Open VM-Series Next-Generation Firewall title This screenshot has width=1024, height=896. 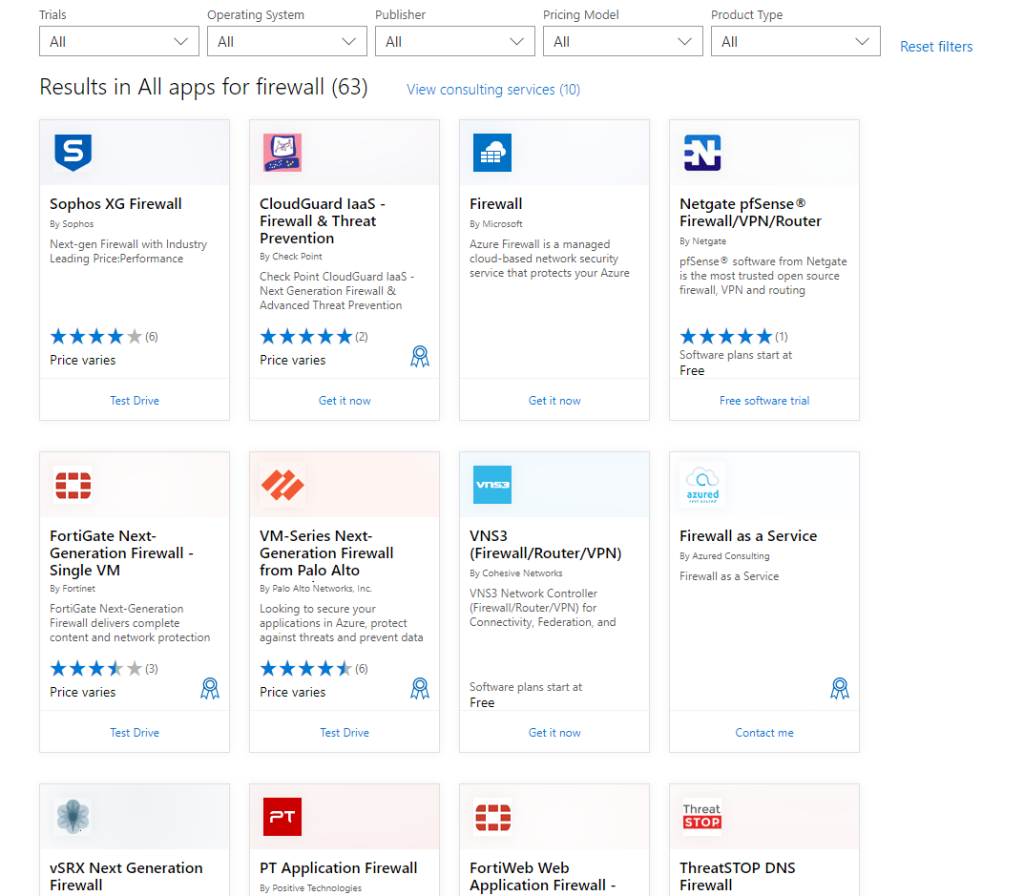327,552
